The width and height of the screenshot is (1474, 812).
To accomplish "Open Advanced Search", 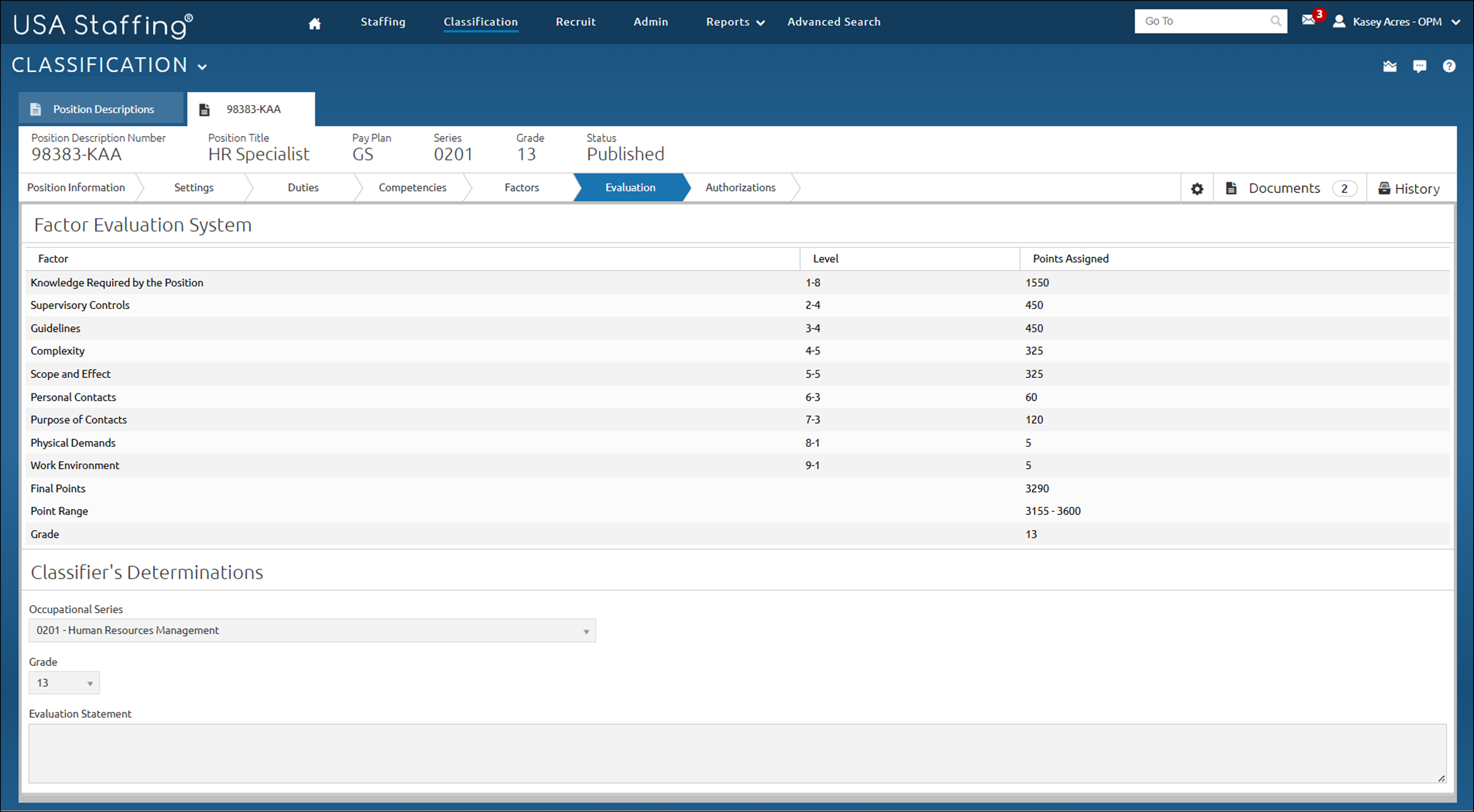I will (833, 22).
